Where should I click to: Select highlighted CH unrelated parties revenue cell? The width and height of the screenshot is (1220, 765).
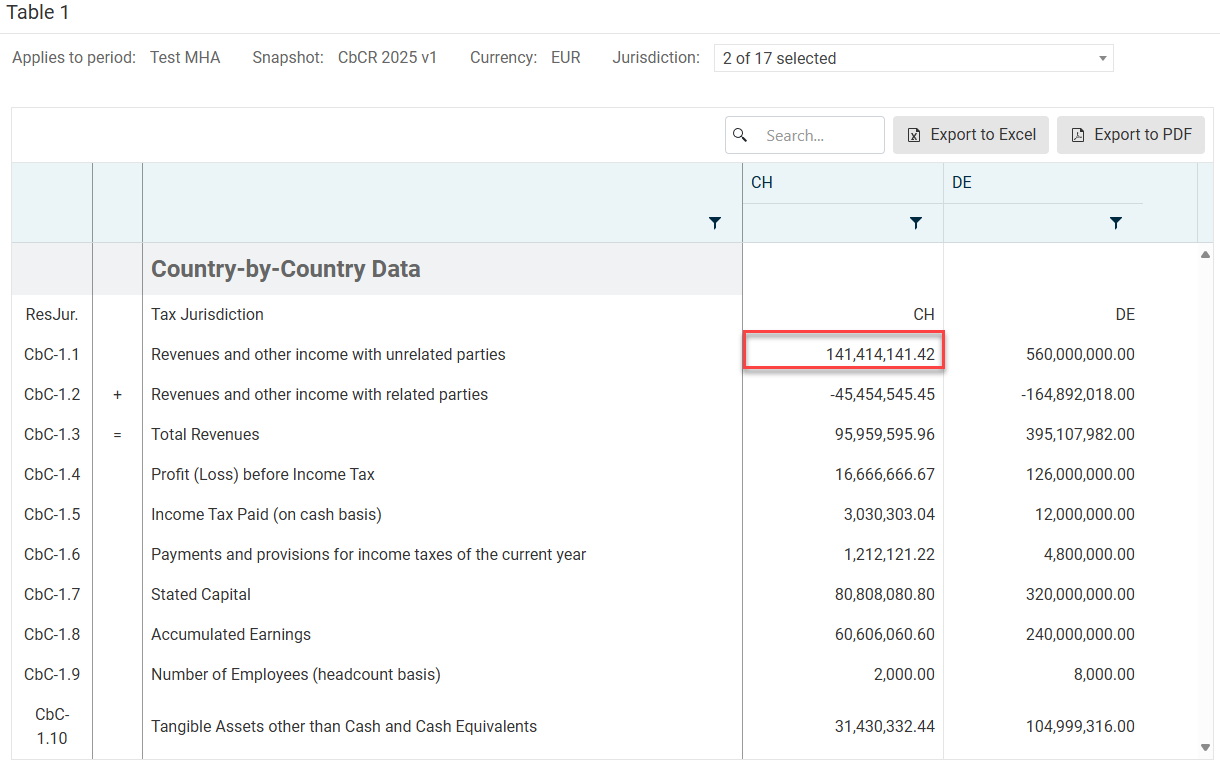click(843, 354)
